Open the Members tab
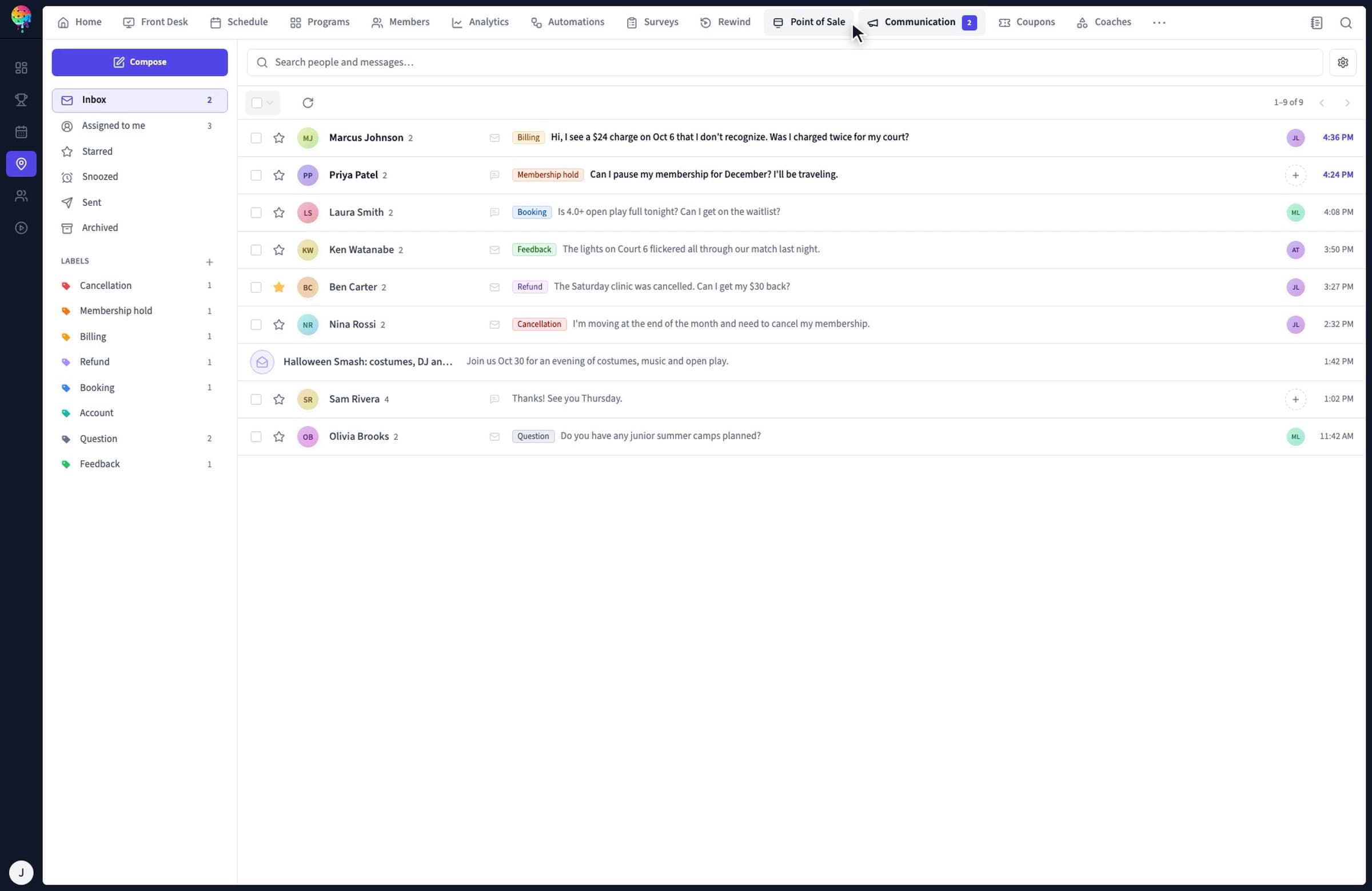 401,22
